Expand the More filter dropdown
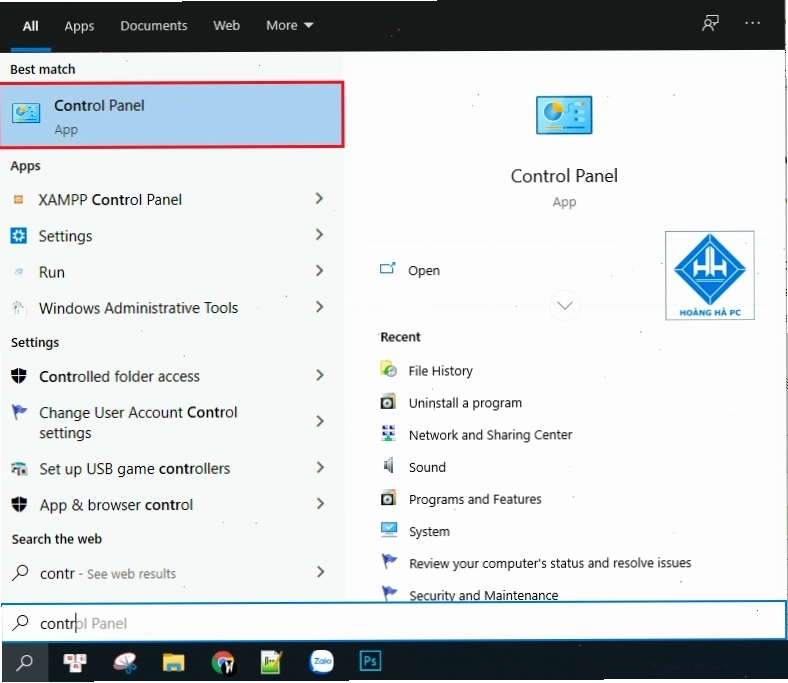This screenshot has width=788, height=683. tap(289, 25)
